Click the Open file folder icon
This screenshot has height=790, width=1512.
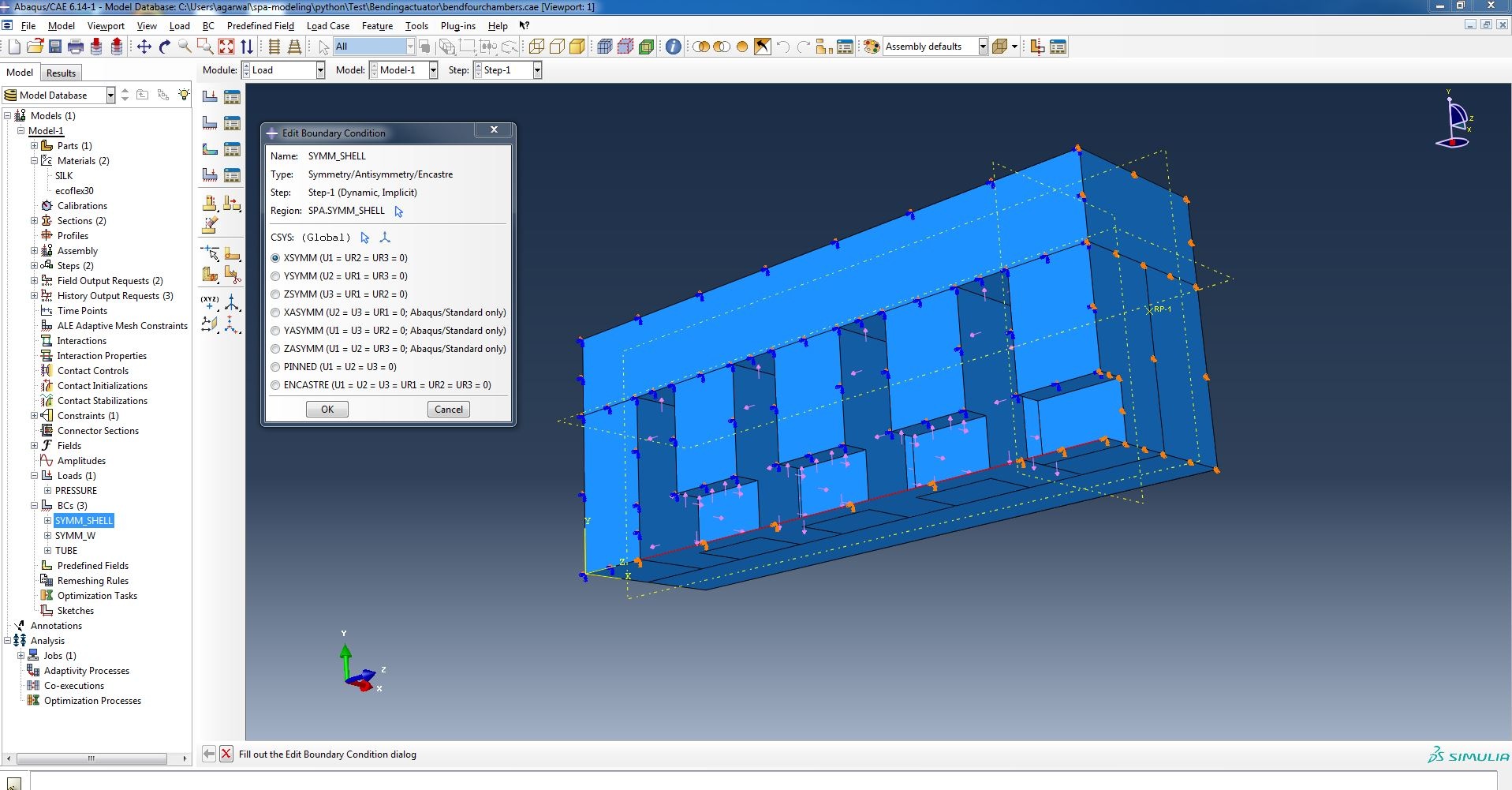(x=35, y=47)
